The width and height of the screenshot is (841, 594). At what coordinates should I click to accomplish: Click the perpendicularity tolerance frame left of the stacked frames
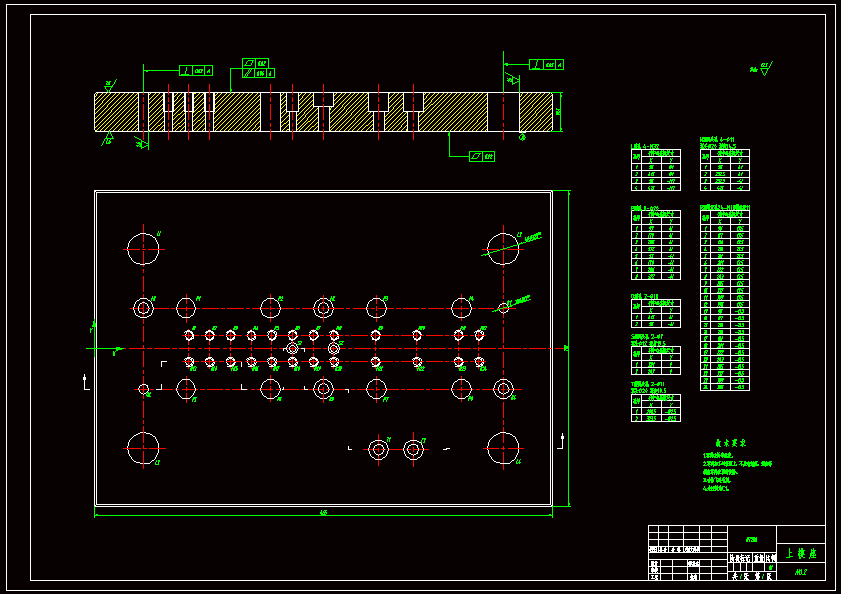coord(196,70)
